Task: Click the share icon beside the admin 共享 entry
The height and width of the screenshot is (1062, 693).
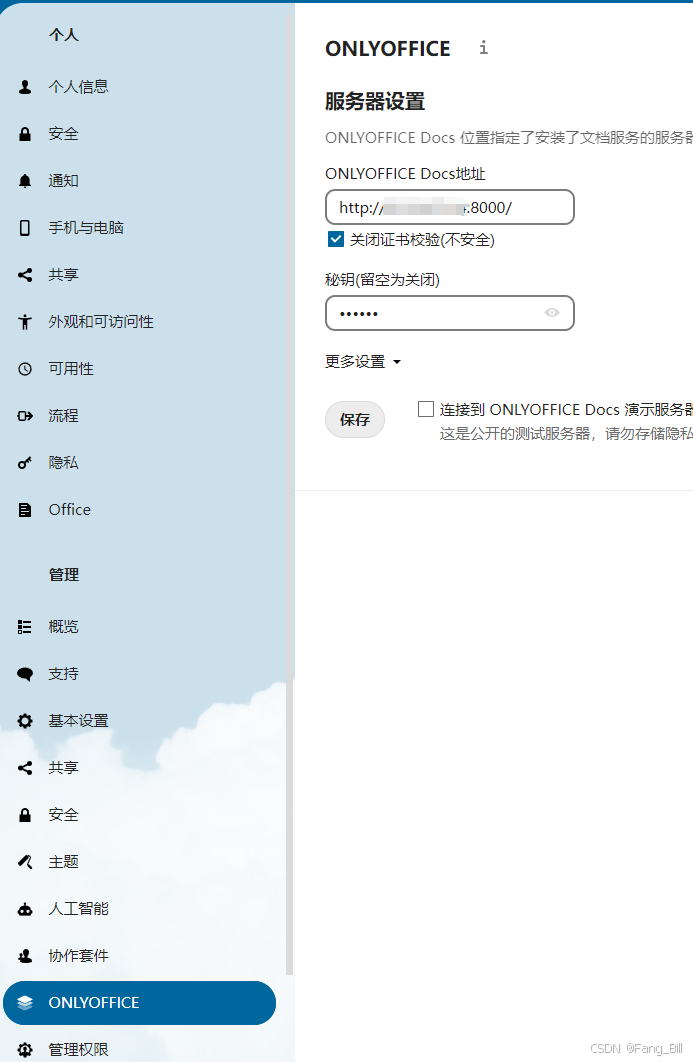Action: click(25, 768)
